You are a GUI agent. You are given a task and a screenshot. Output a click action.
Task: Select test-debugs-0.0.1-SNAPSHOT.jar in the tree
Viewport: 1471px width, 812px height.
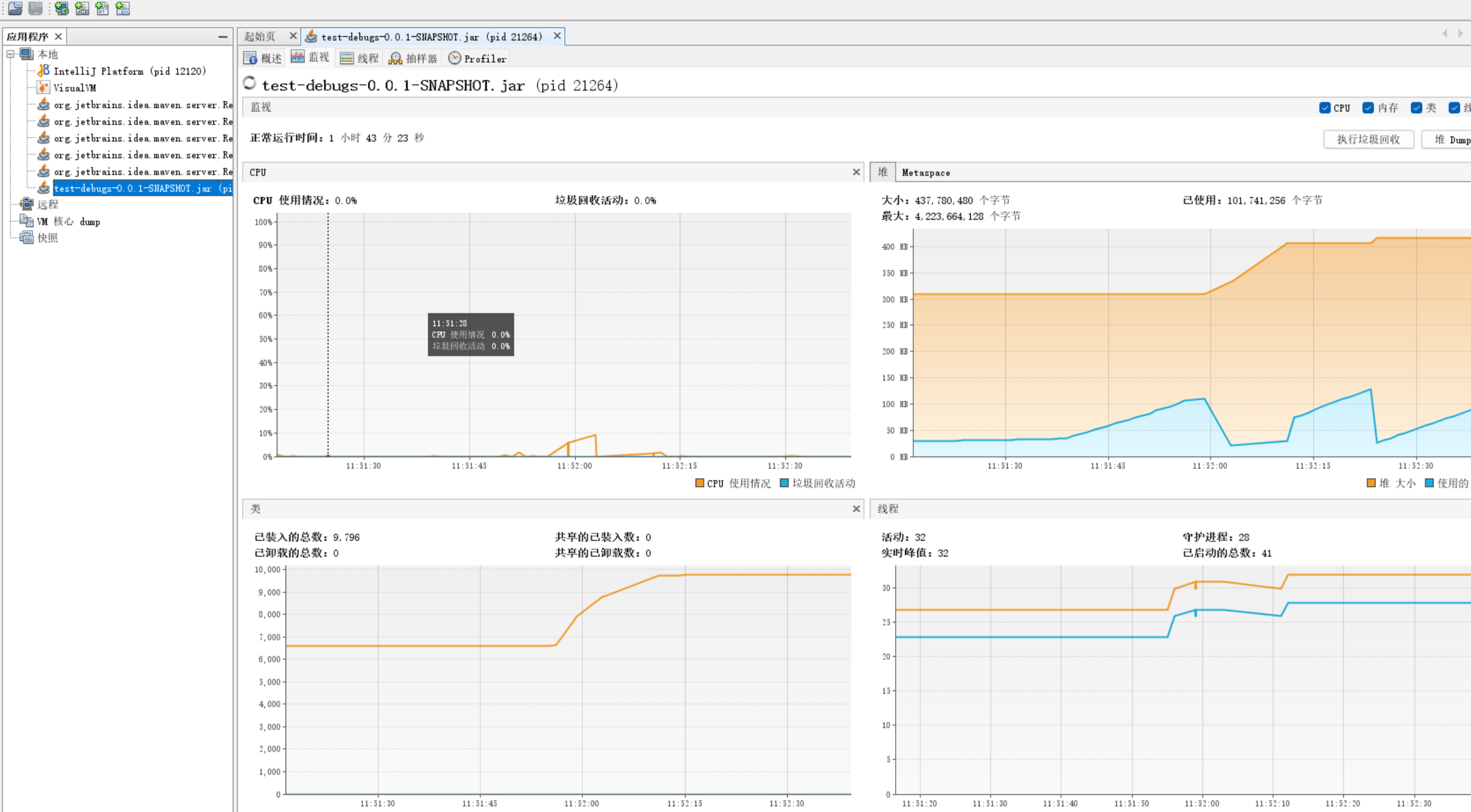tap(143, 188)
